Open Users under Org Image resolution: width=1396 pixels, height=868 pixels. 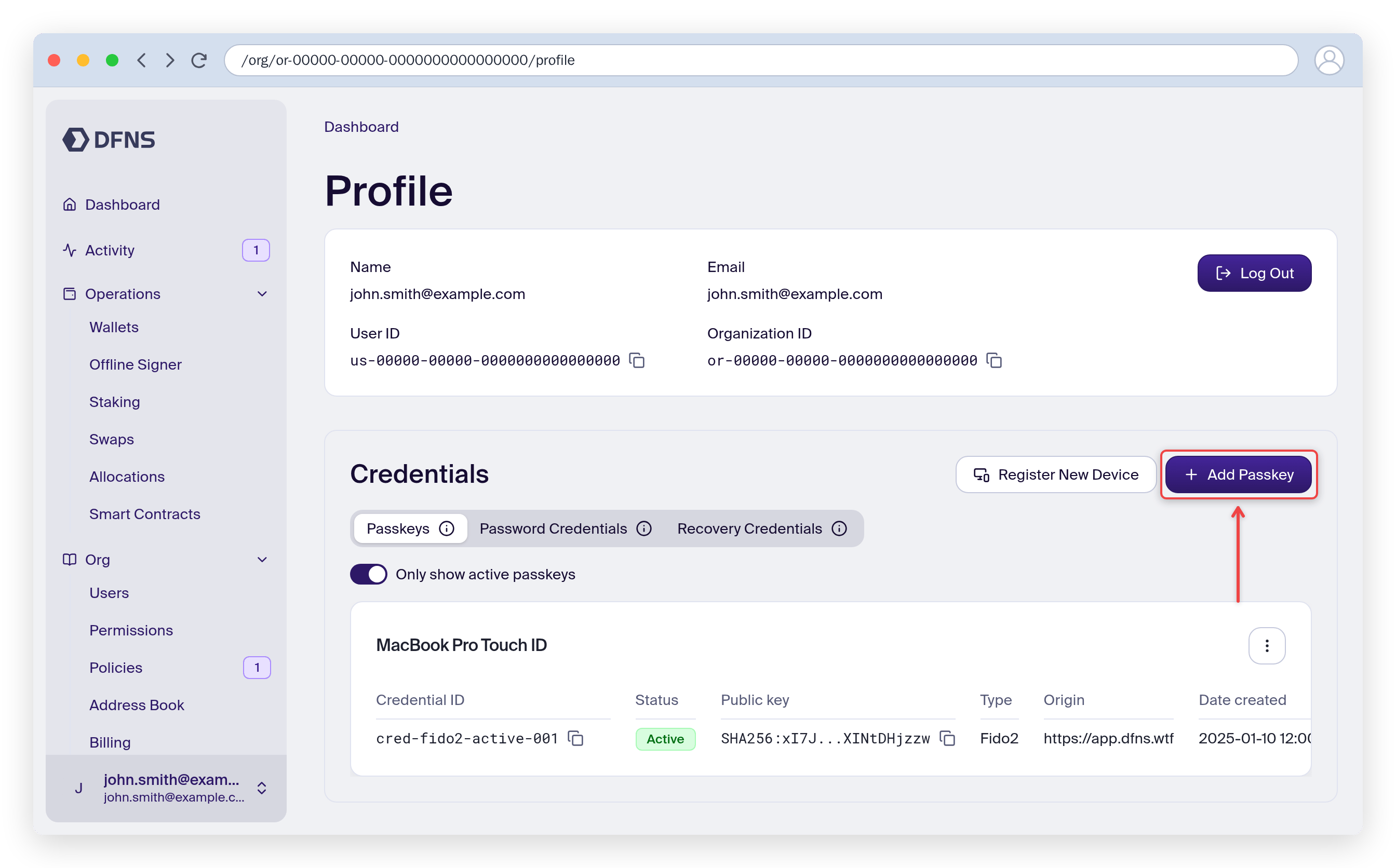click(x=109, y=593)
